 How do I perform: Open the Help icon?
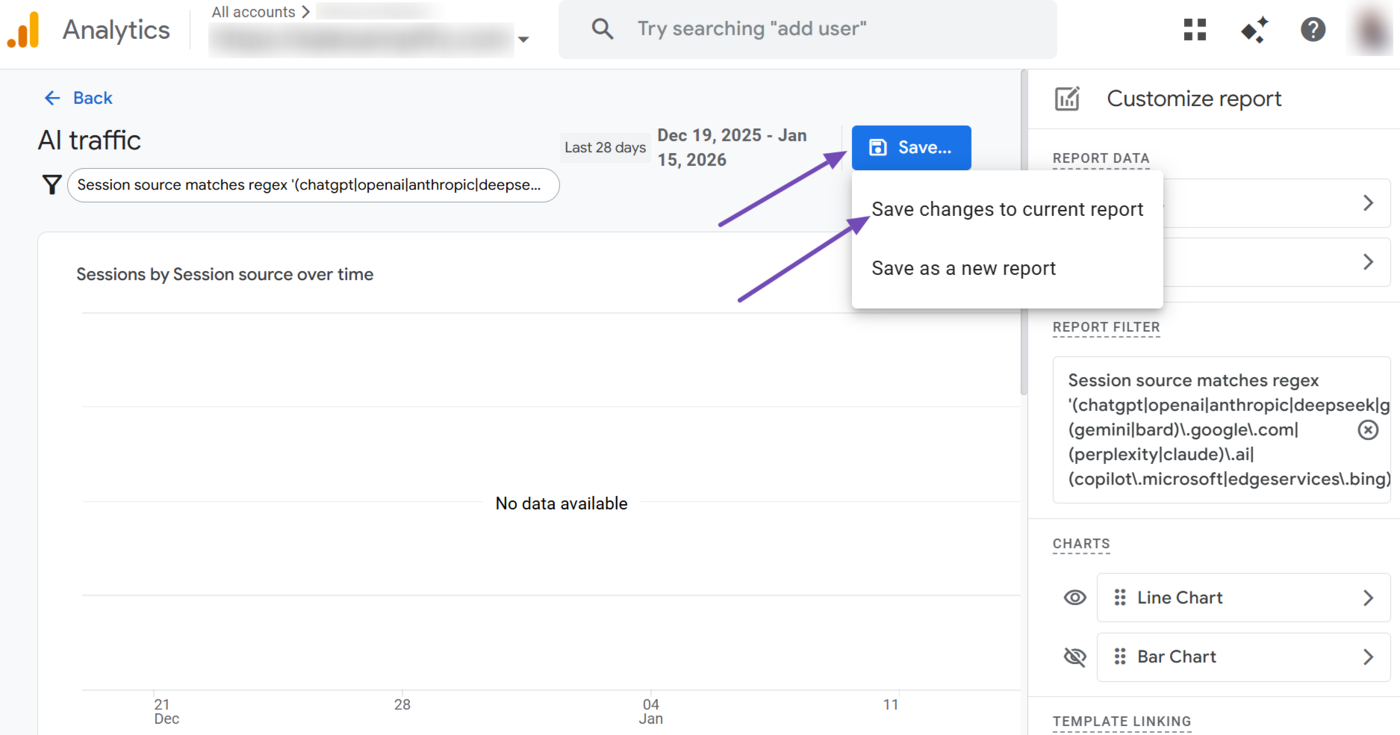pos(1313,29)
